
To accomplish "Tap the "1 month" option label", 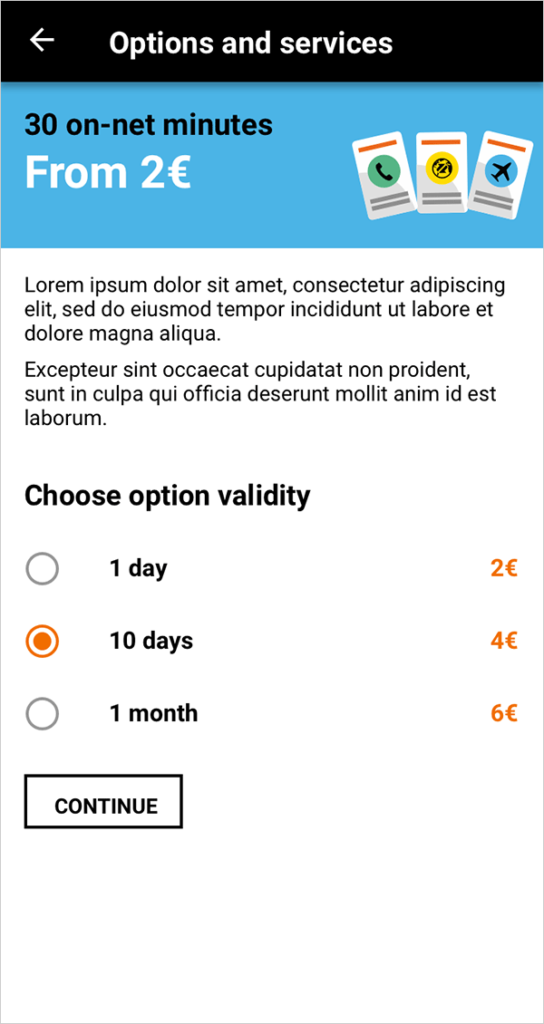I will (x=153, y=713).
